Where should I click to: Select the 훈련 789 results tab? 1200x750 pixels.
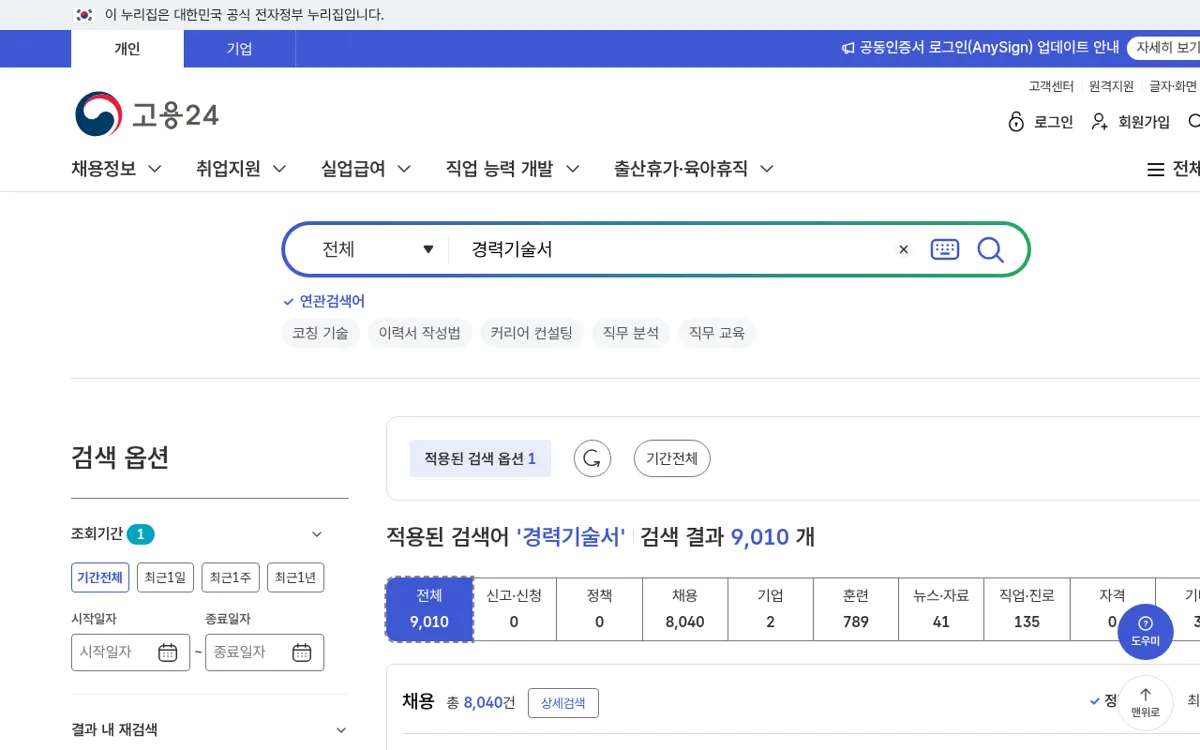click(856, 609)
